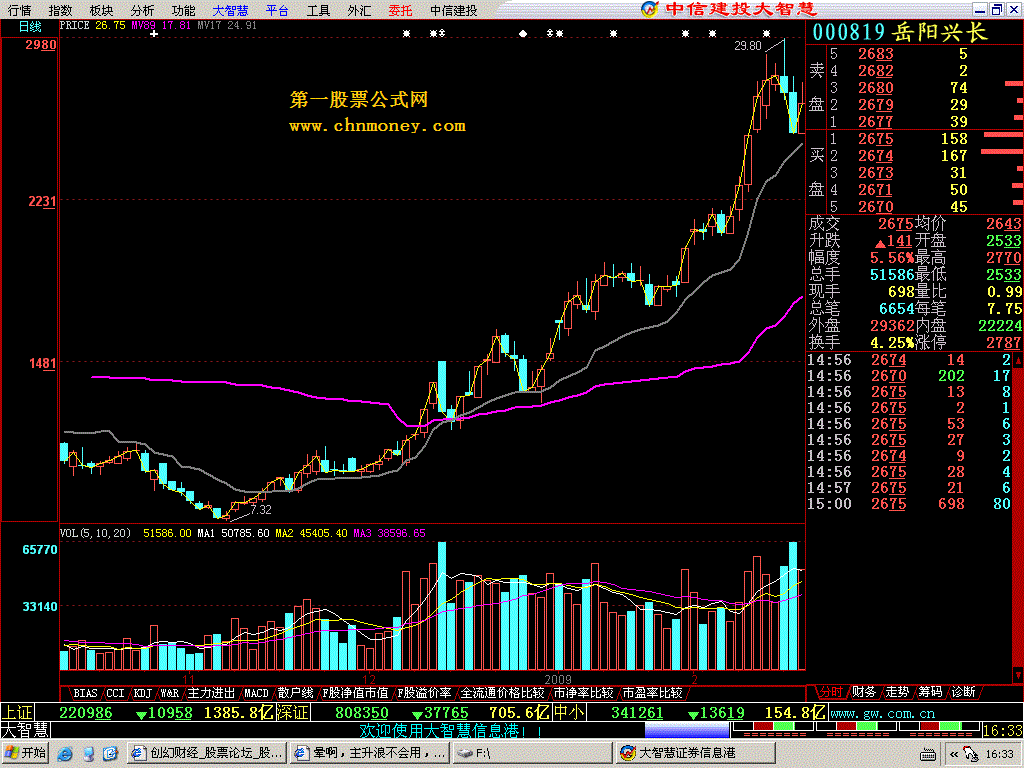The width and height of the screenshot is (1024, 768).
Task: Switch to 创幻财经_股票论坛 taskbar window
Action: pos(206,753)
